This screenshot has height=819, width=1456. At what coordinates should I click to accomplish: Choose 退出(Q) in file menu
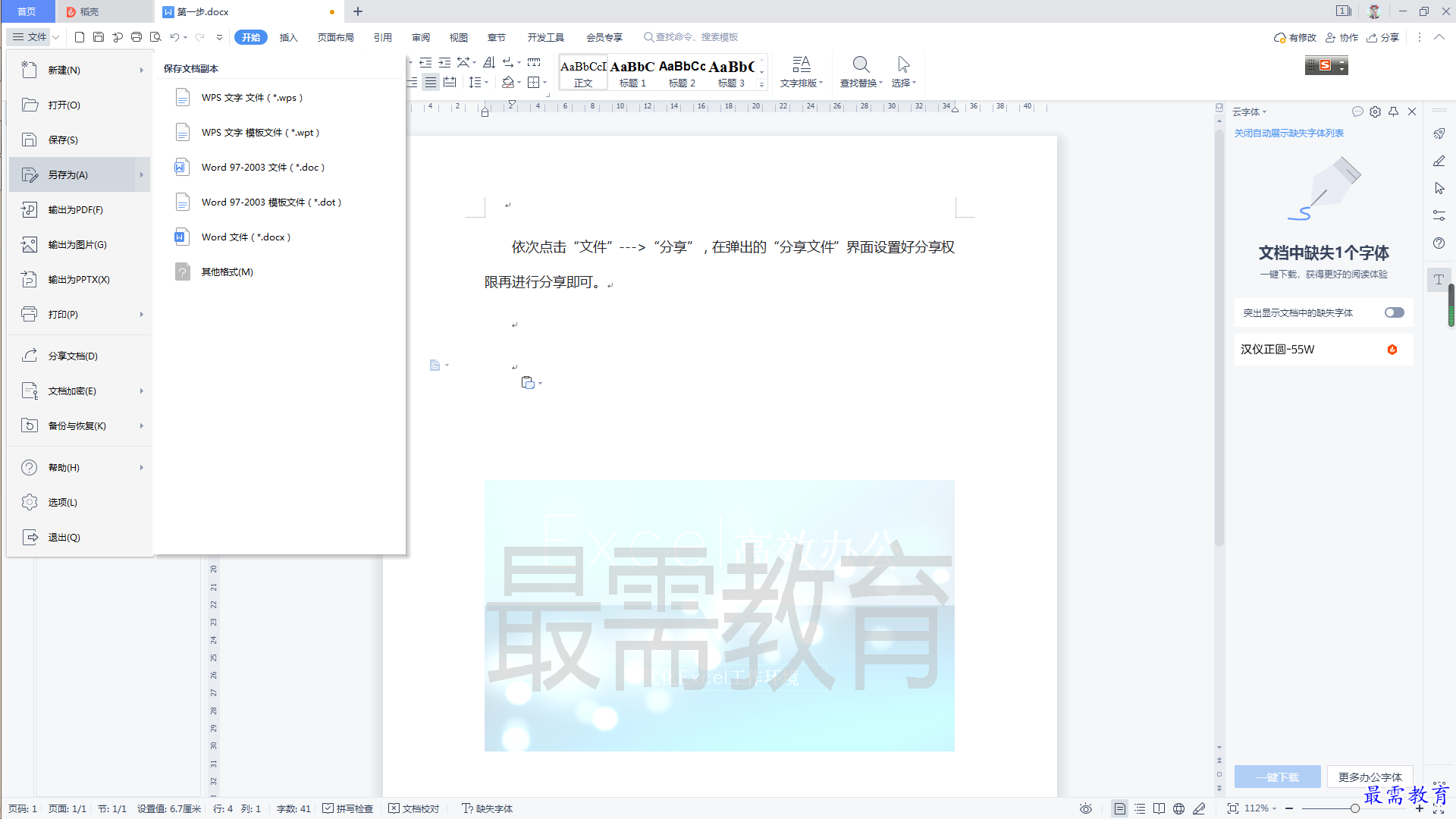80,538
